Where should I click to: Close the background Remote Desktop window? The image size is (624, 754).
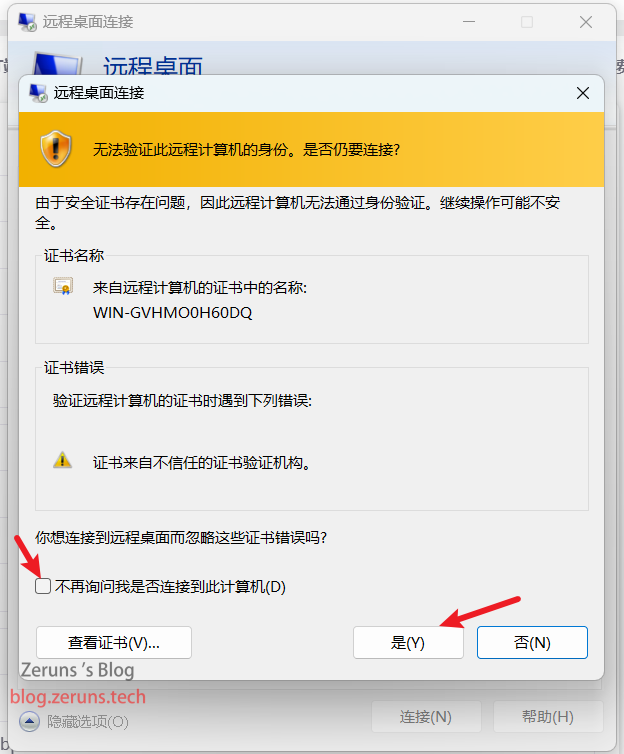(586, 22)
